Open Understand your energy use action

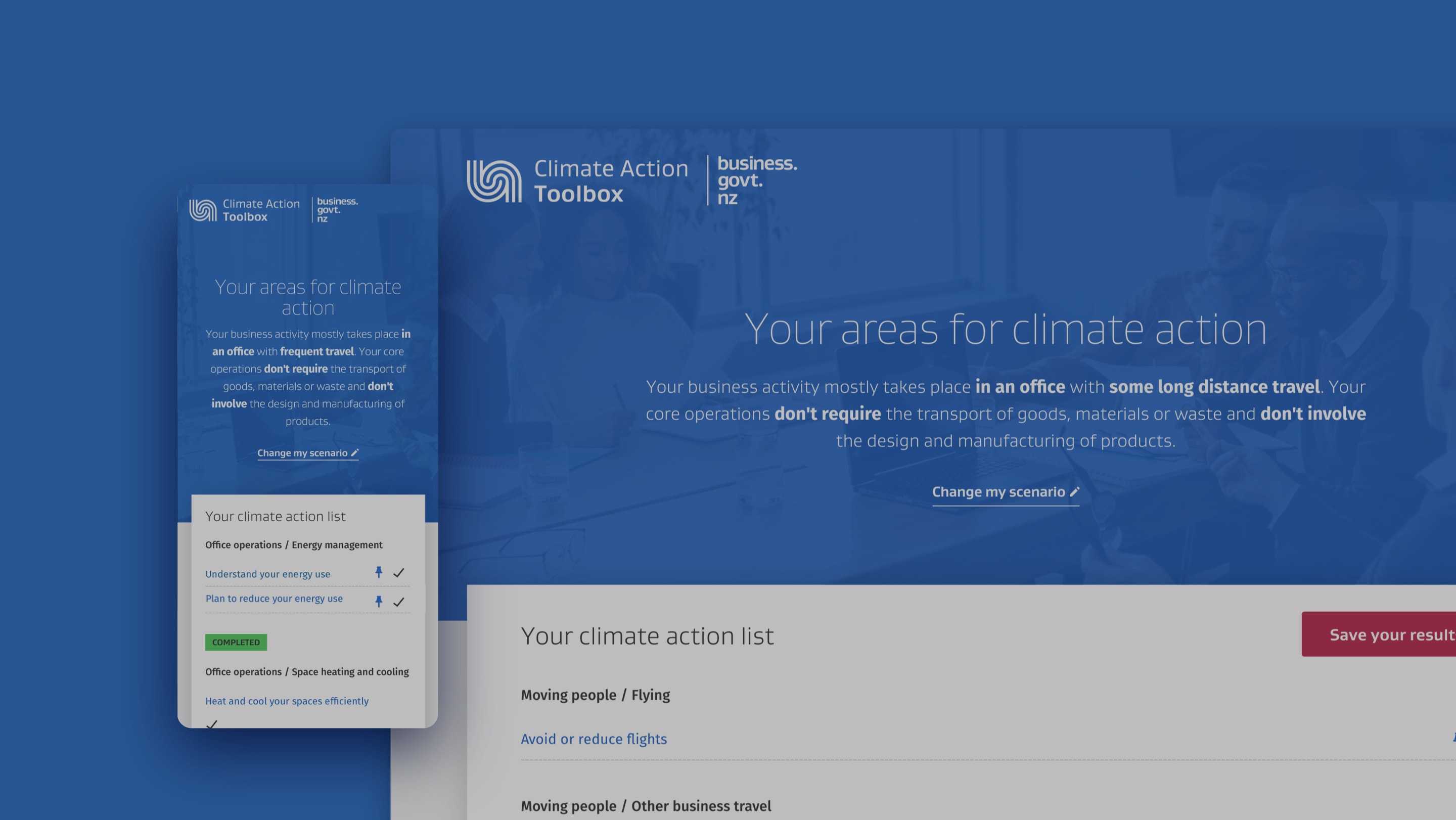267,574
